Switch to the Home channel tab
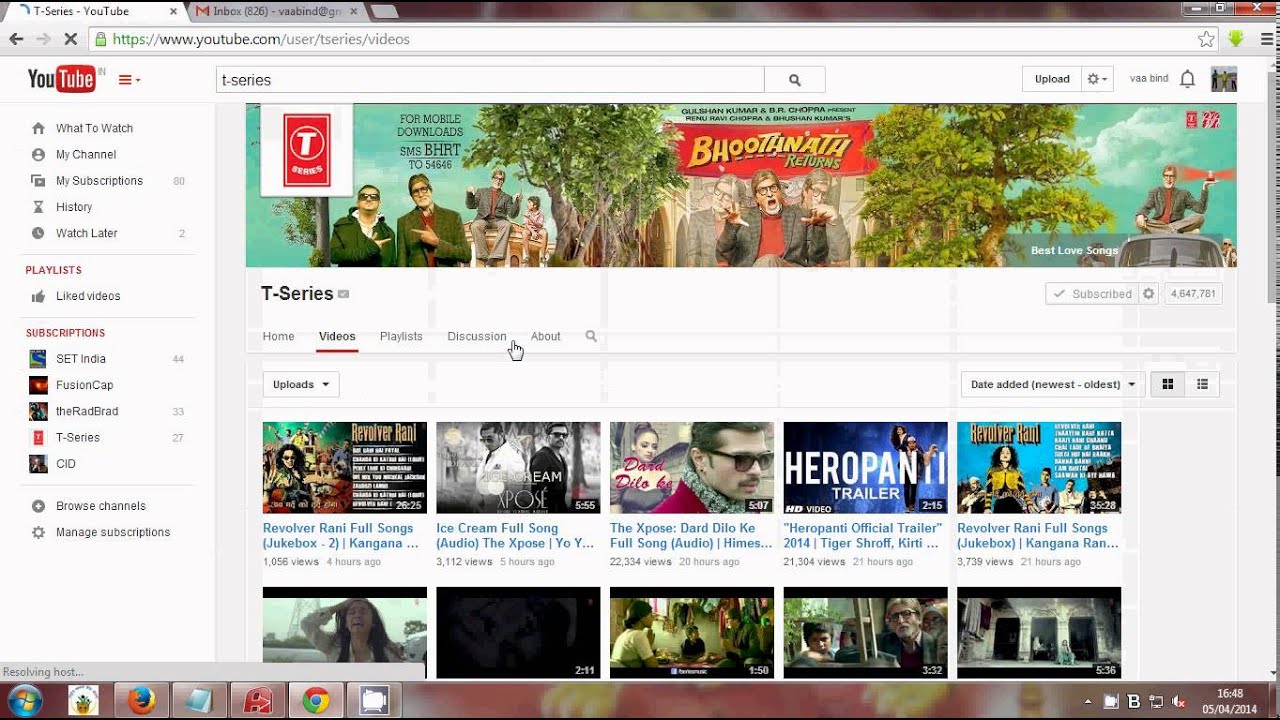This screenshot has height=720, width=1280. (x=278, y=336)
